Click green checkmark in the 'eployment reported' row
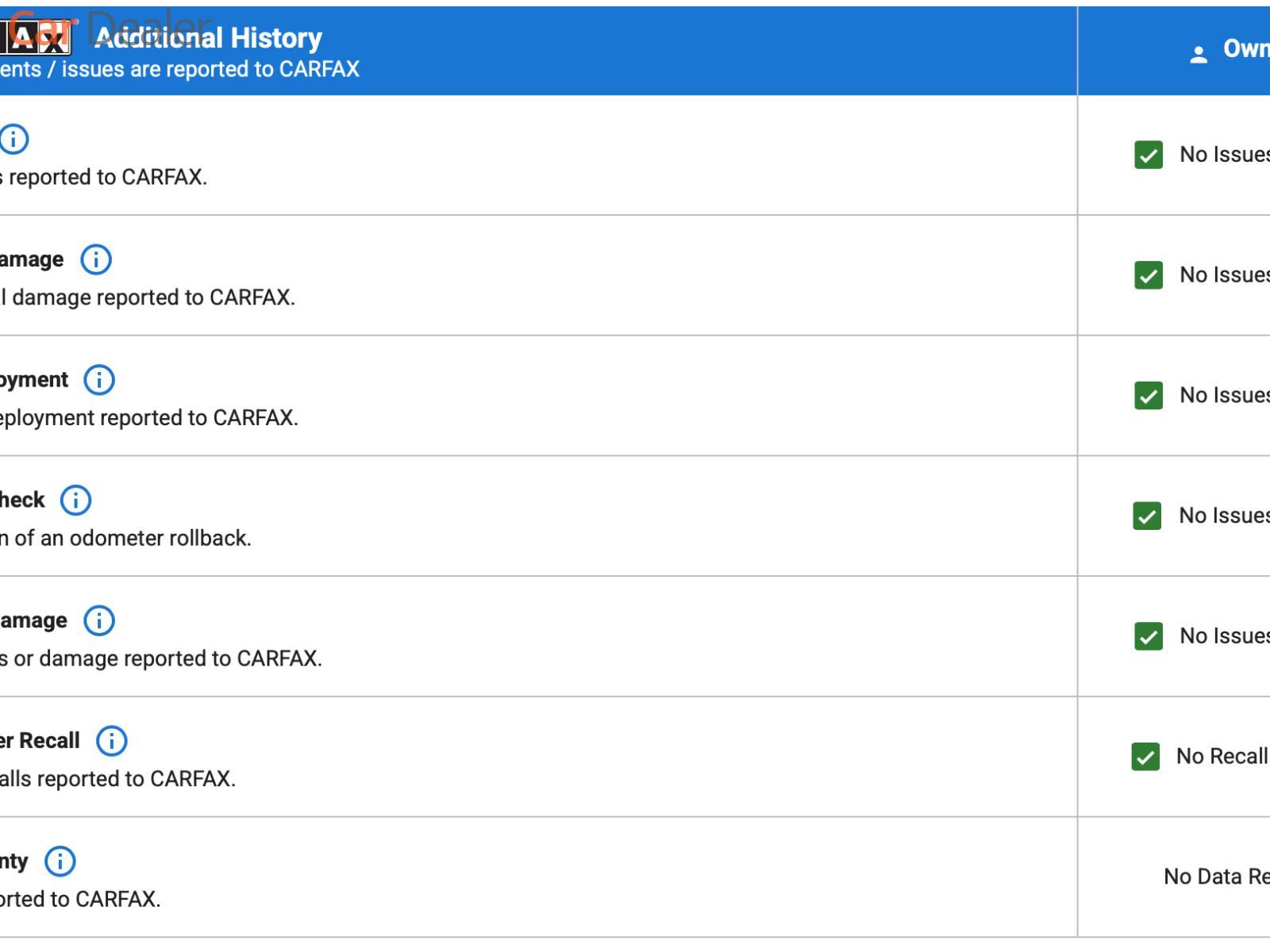This screenshot has height=952, width=1270. tap(1149, 395)
